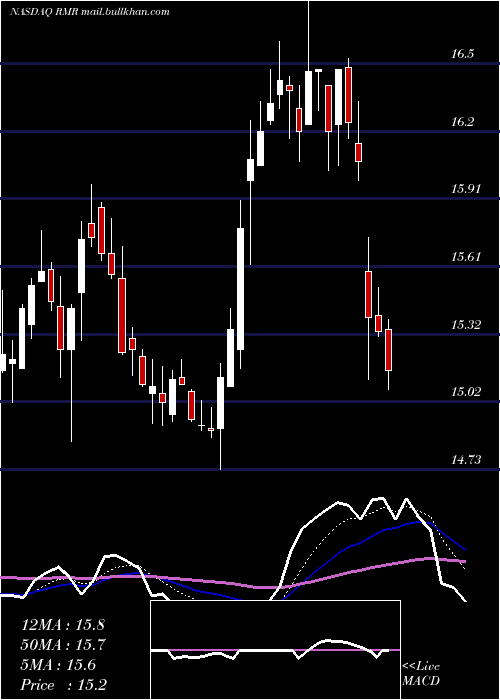
Task: Click the 14.73 price axis label
Action: [466, 459]
